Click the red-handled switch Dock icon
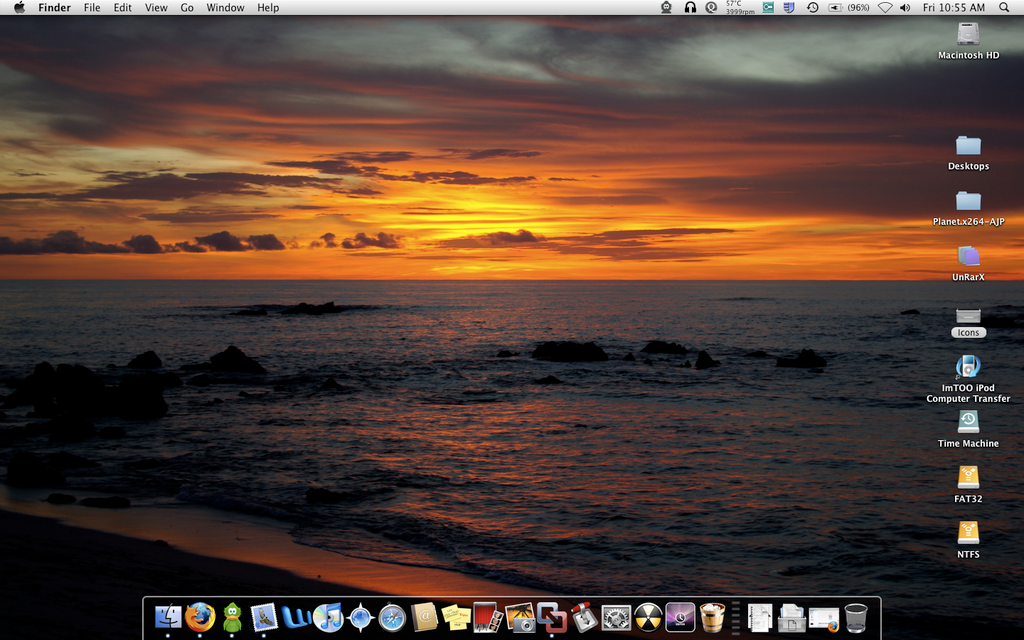This screenshot has width=1024, height=640. 584,617
